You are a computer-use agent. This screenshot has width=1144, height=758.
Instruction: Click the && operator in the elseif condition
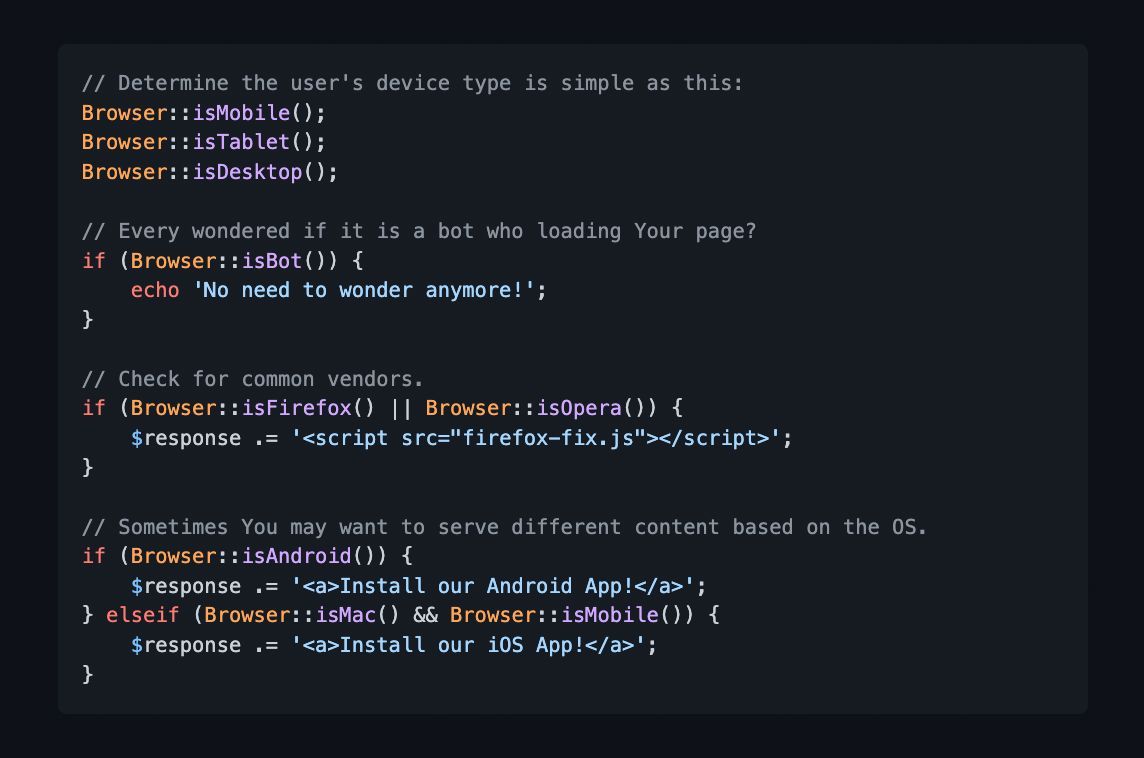(425, 615)
